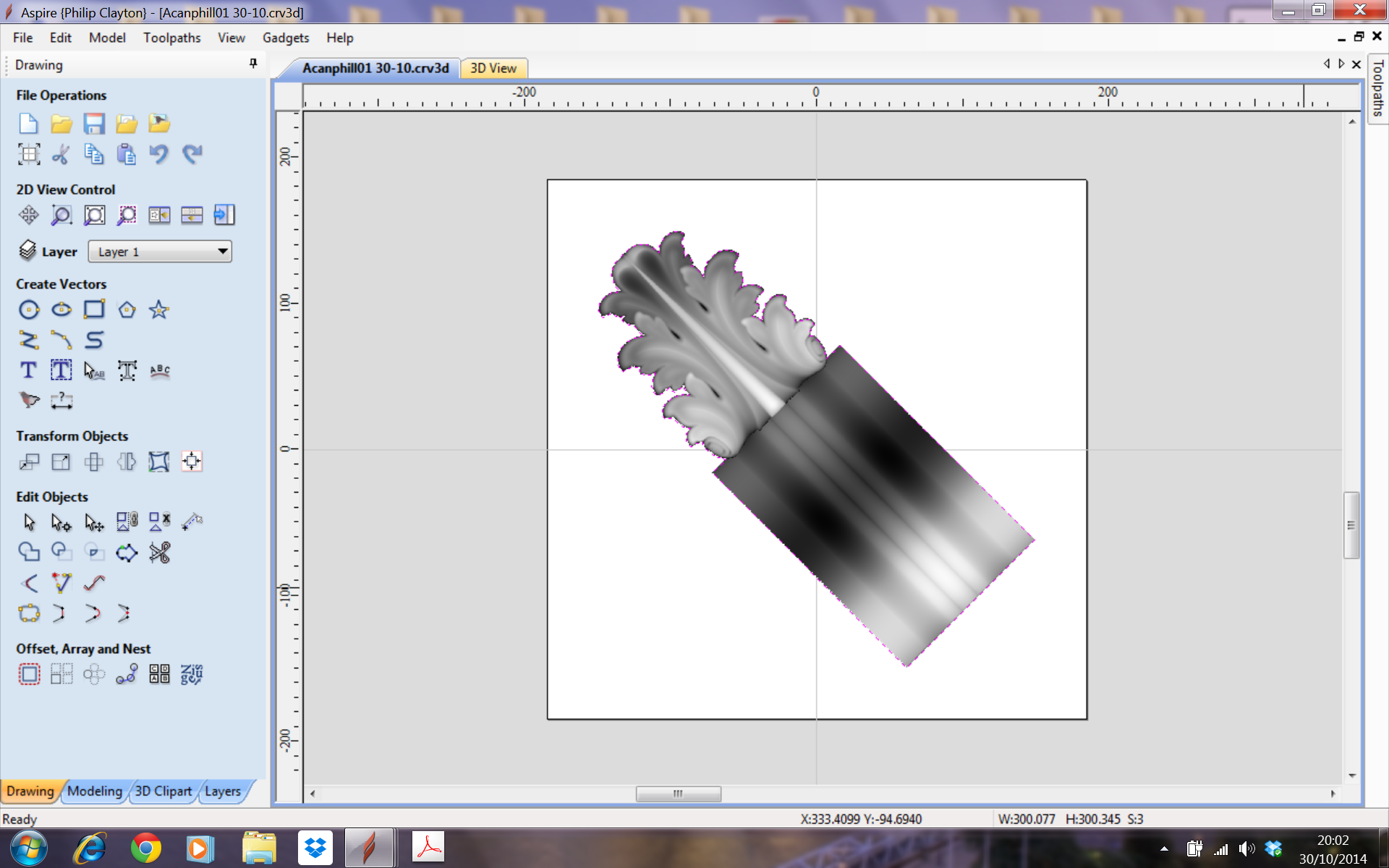1389x868 pixels.
Task: Switch to the 3D View tab
Action: (493, 68)
